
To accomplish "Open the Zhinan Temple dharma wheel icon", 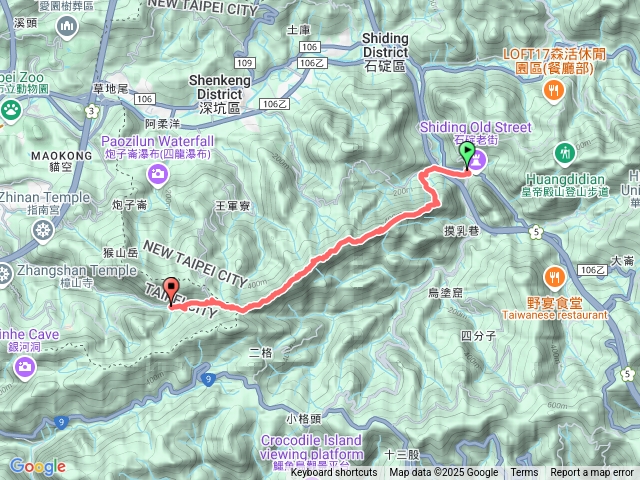I will point(43,232).
